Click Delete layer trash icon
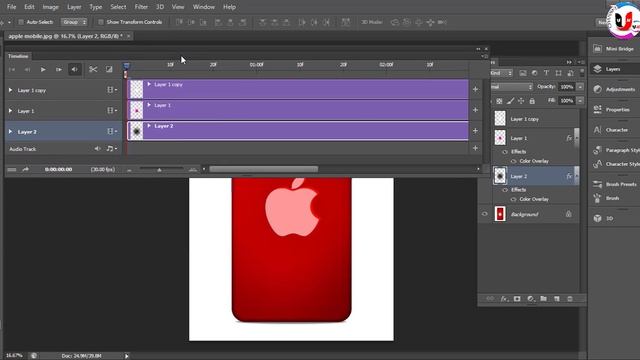Screen dimensions: 640x360 pos(570,299)
